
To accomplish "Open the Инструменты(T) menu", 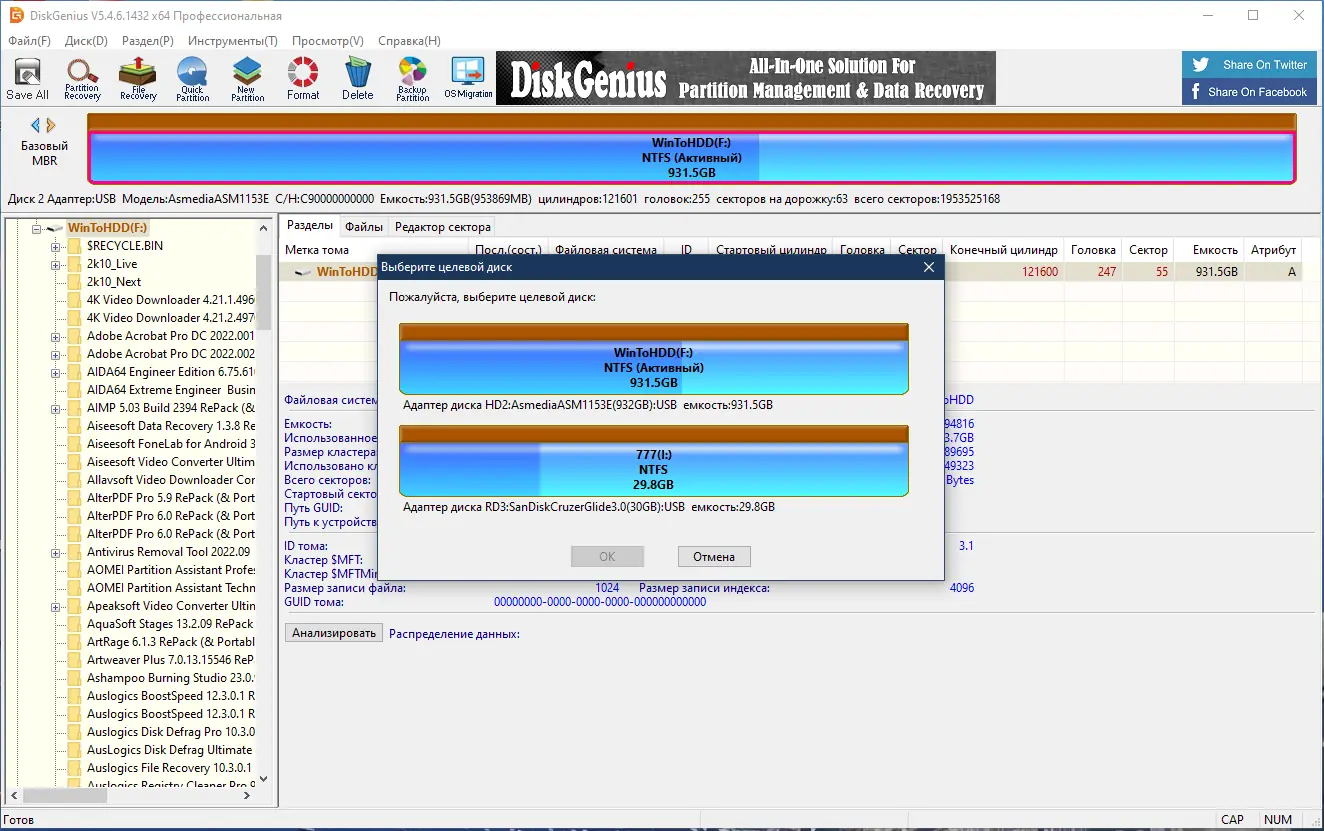I will click(232, 41).
